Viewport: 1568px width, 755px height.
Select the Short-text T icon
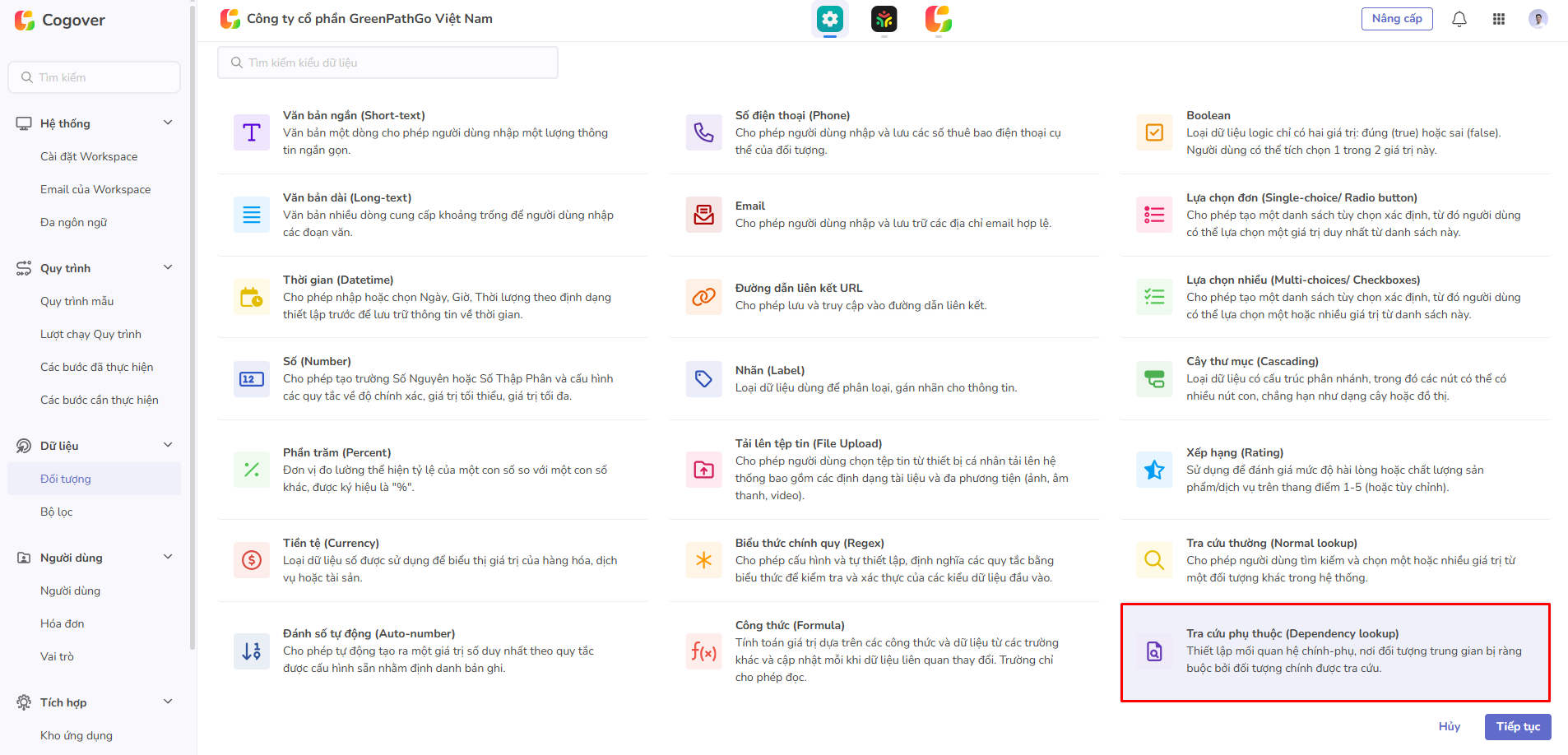(252, 132)
